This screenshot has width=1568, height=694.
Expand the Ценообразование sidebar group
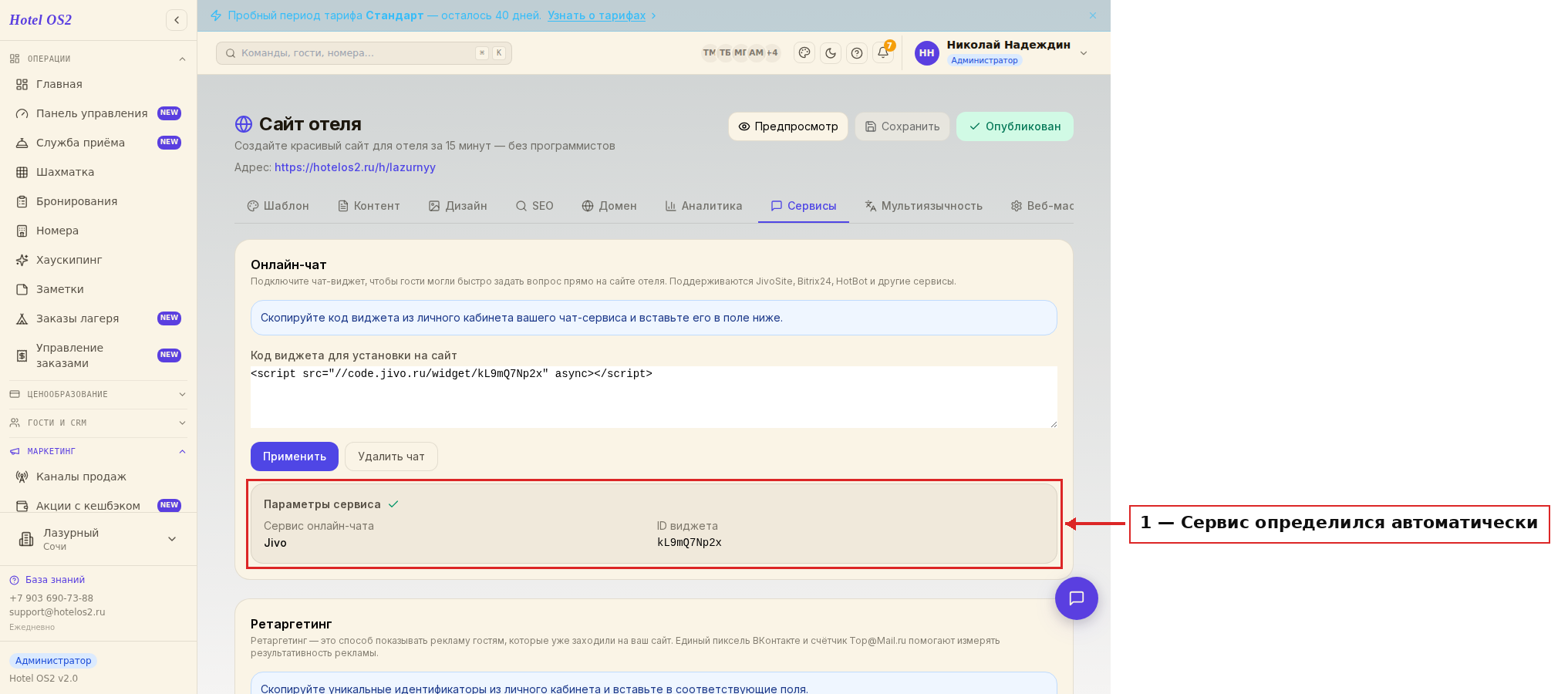coord(98,394)
